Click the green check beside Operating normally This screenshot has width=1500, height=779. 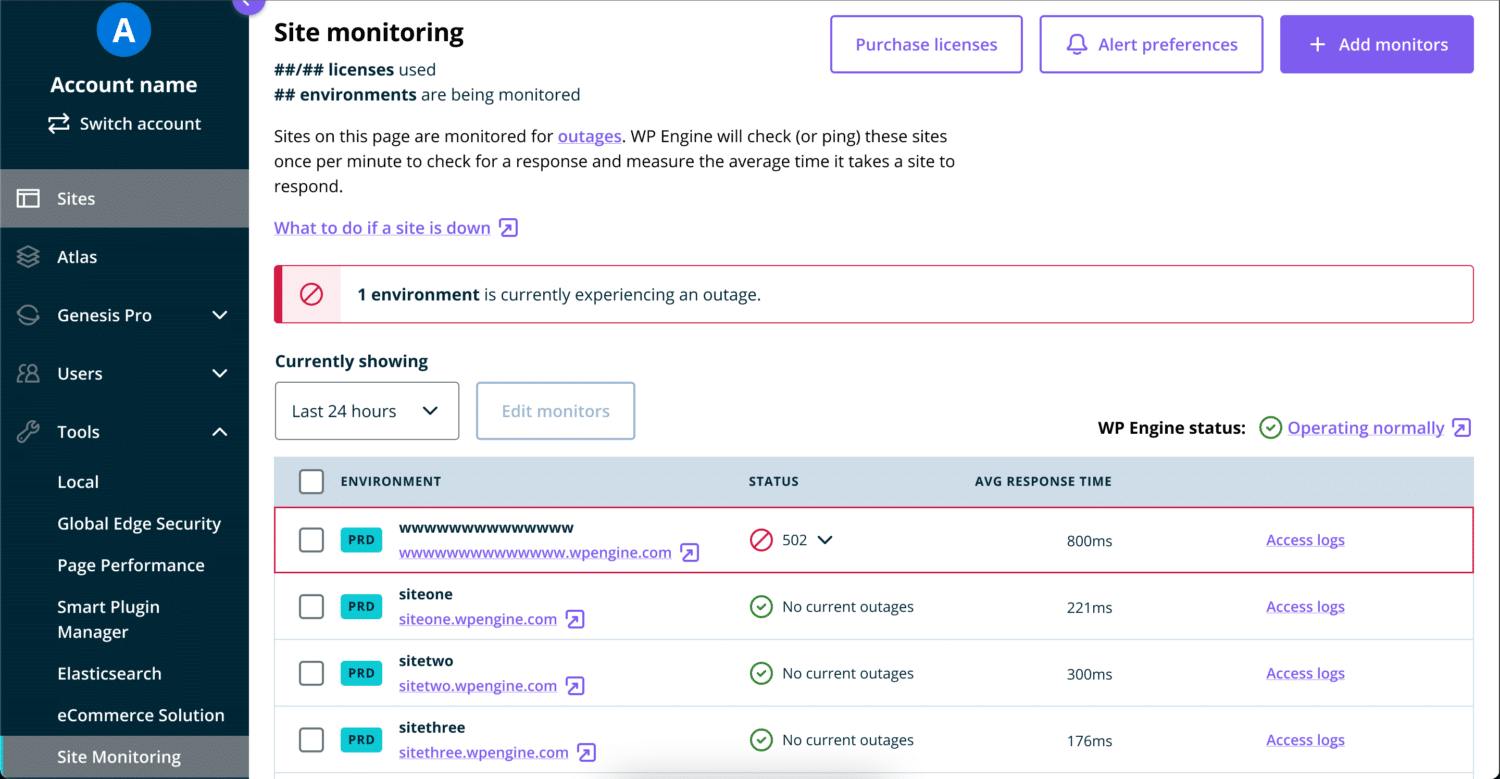click(1270, 427)
